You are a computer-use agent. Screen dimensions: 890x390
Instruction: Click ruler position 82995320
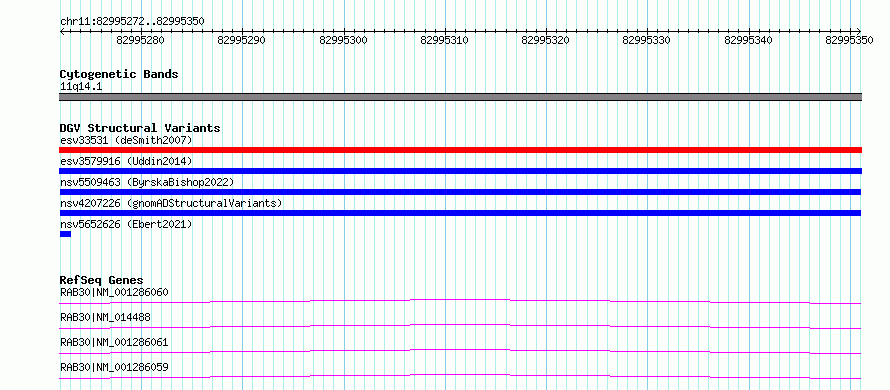click(x=545, y=40)
